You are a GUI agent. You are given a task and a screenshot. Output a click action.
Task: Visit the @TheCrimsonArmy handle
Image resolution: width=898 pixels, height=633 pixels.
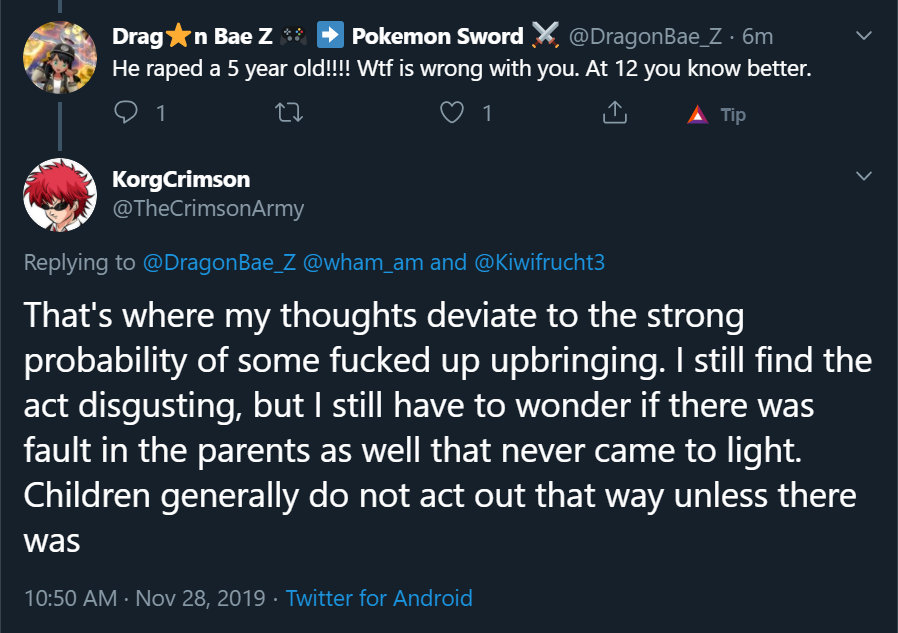point(208,209)
